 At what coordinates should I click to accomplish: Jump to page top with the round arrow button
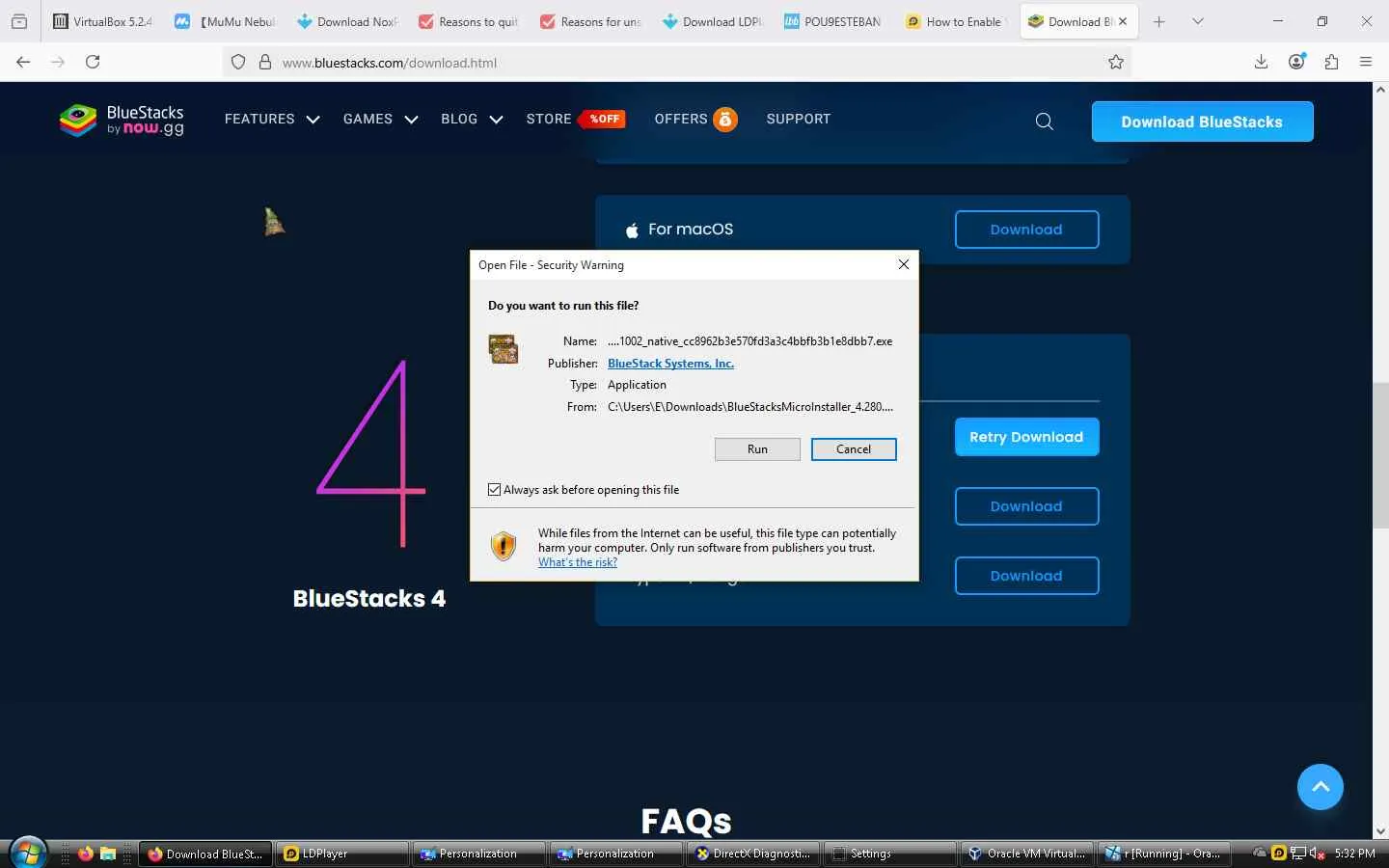pyautogui.click(x=1321, y=787)
